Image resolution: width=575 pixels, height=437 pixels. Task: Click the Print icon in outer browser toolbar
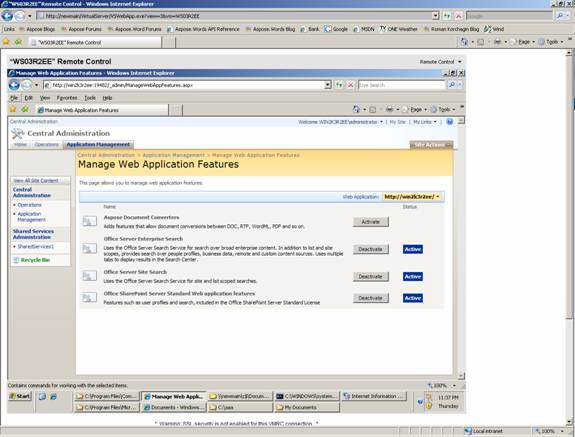pos(497,42)
